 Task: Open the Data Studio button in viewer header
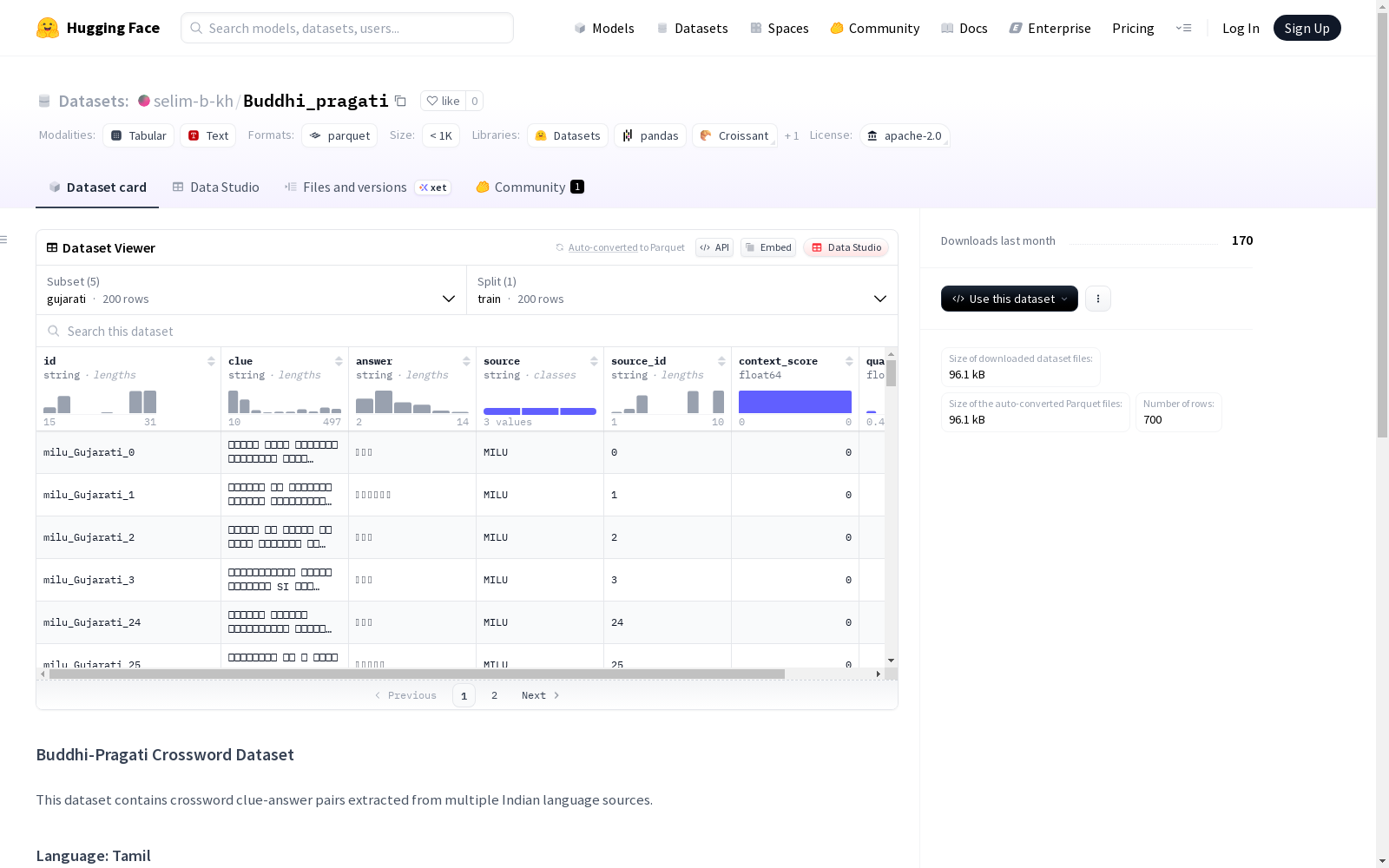click(x=846, y=247)
